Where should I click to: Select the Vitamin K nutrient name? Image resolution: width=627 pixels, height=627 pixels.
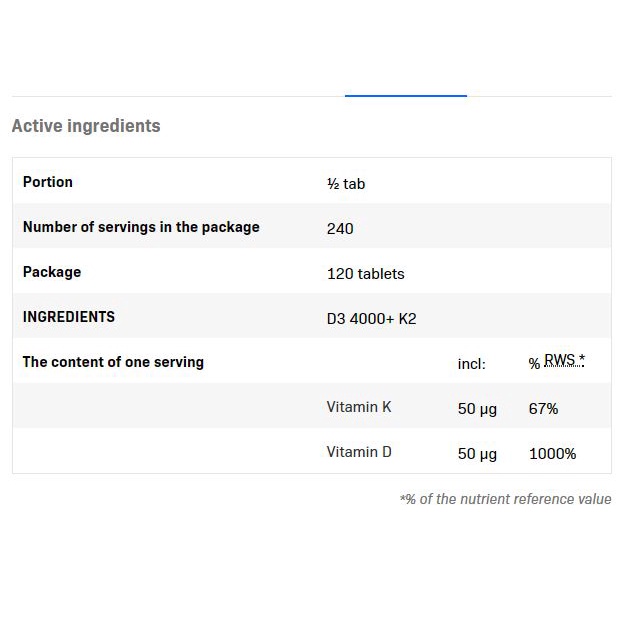click(359, 407)
